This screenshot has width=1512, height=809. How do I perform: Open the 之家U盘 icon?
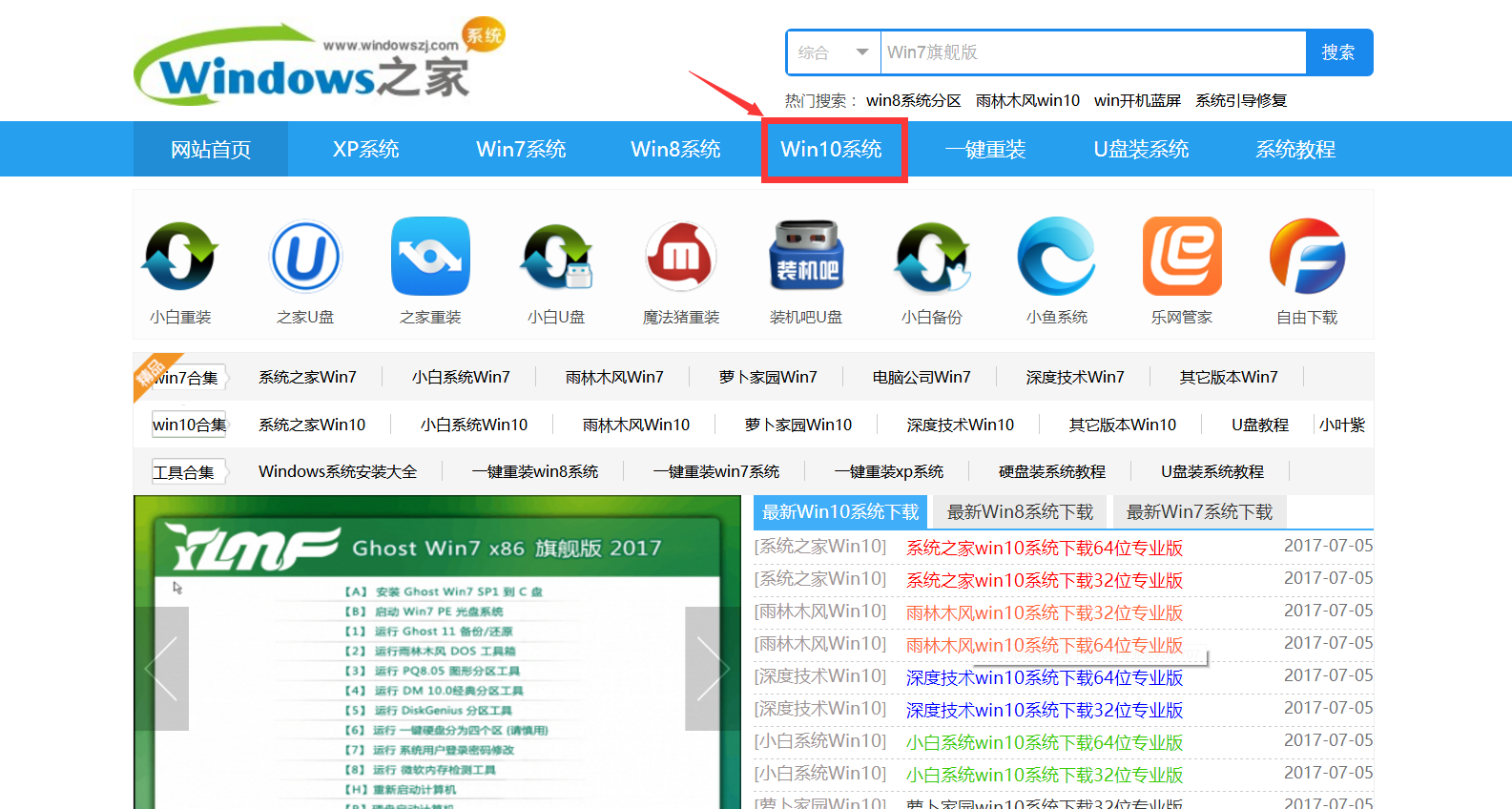[x=305, y=256]
